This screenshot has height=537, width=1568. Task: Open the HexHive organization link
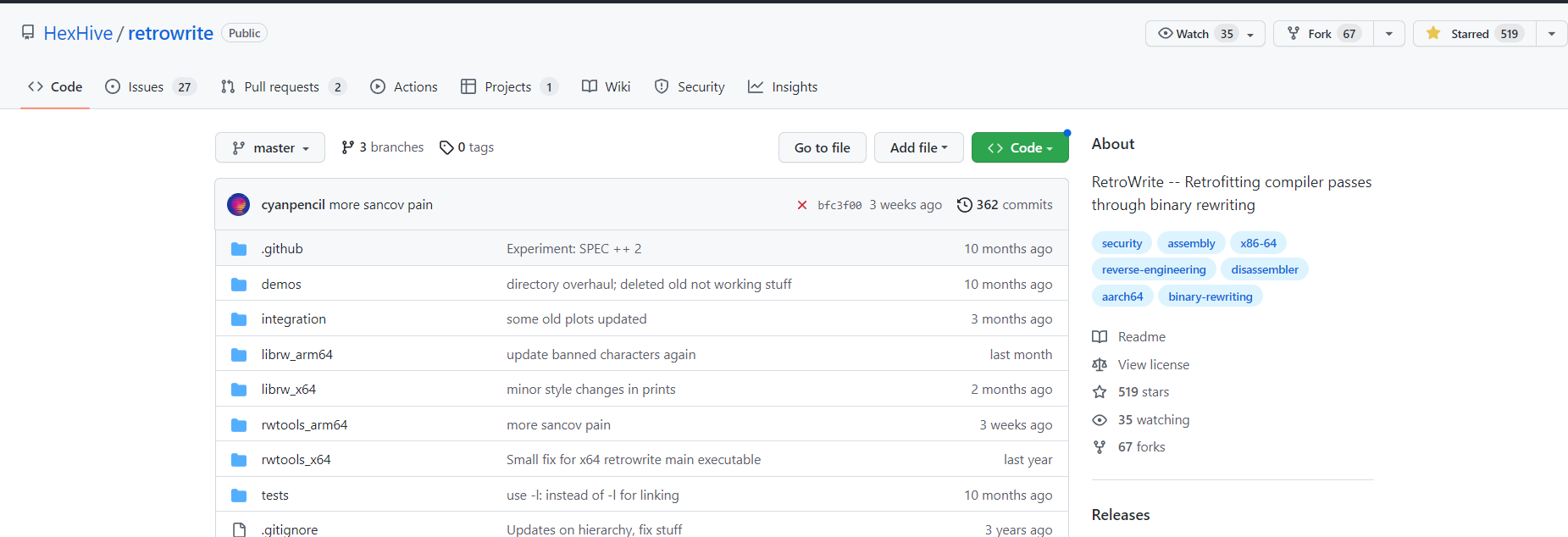tap(78, 33)
